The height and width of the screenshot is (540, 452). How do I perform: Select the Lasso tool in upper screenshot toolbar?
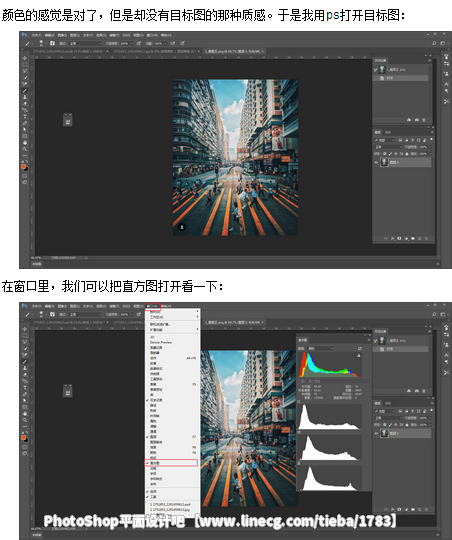[x=25, y=71]
